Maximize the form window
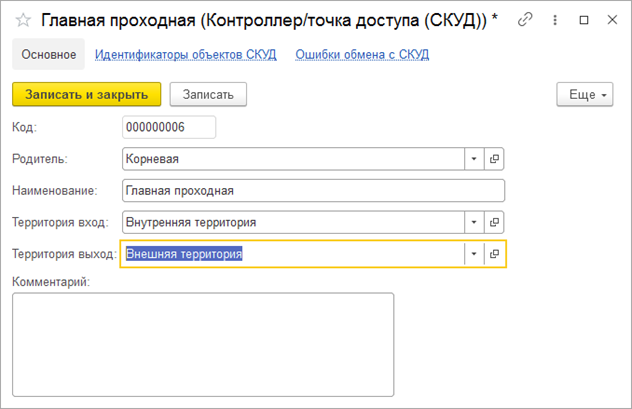632x409 pixels. [584, 19]
